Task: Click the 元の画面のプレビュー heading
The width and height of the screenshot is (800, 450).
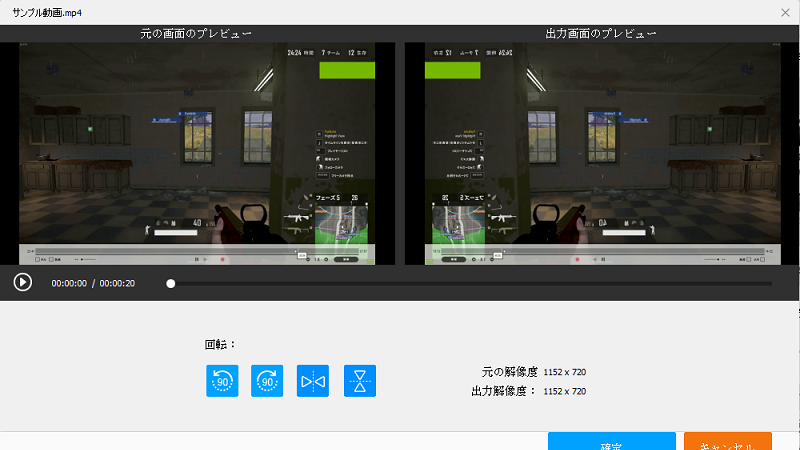Action: [196, 34]
